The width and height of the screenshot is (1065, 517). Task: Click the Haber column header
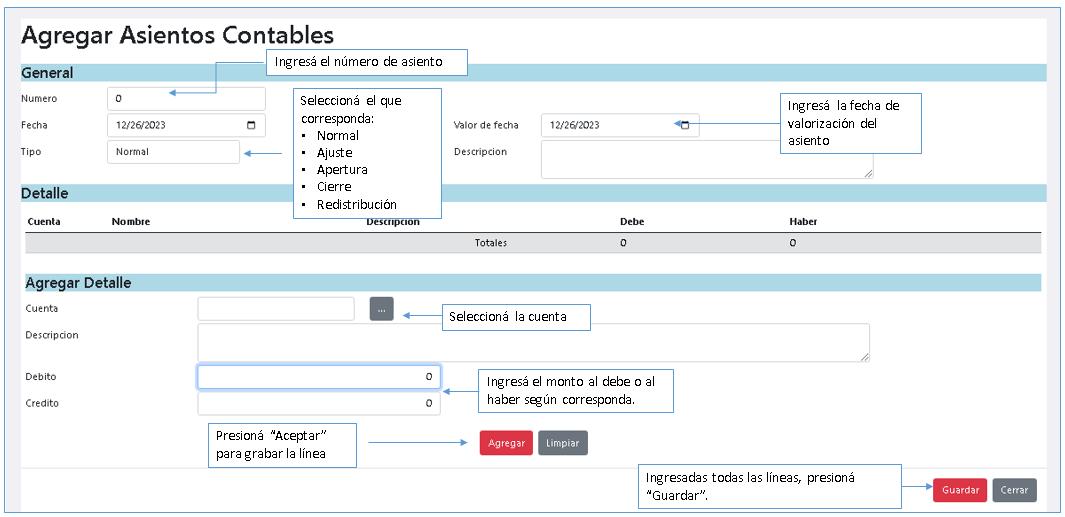pos(802,221)
